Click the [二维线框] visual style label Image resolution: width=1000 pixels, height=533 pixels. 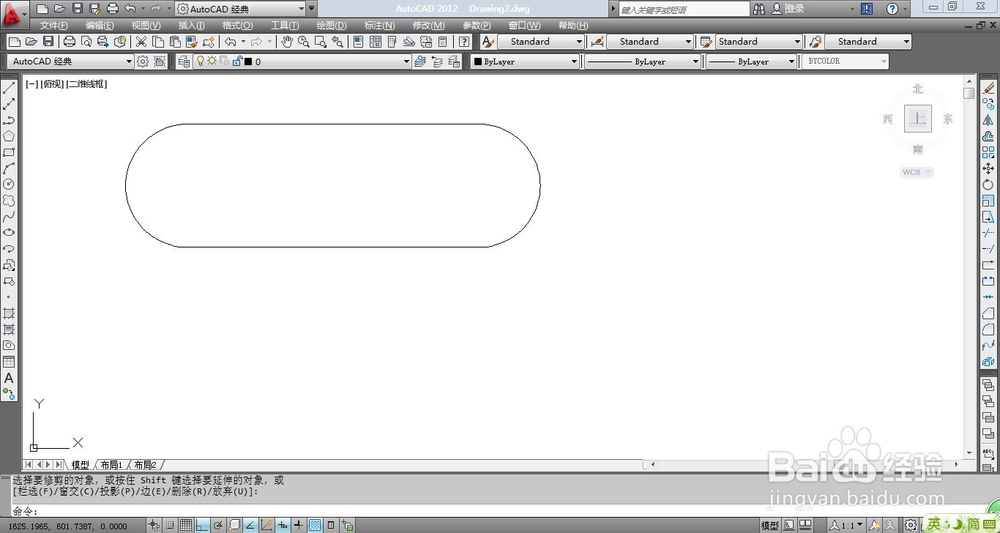[x=87, y=84]
